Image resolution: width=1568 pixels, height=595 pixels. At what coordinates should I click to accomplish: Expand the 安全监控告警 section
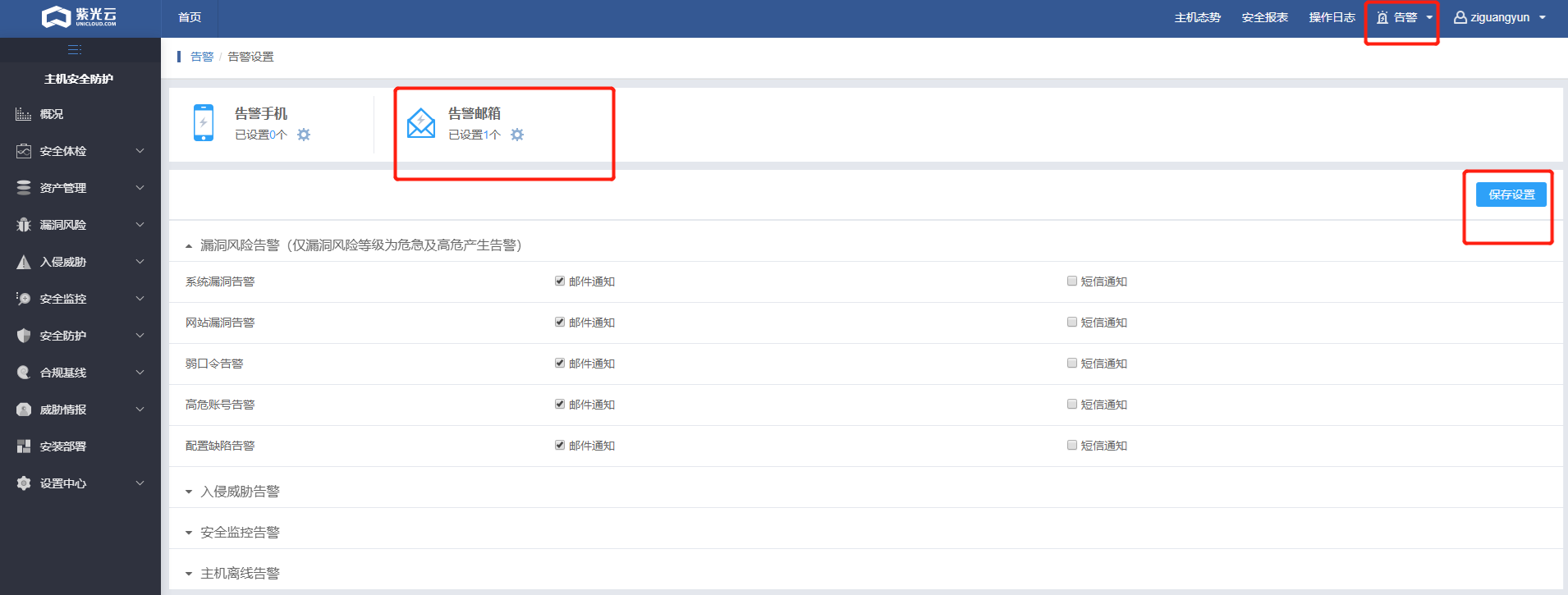189,533
